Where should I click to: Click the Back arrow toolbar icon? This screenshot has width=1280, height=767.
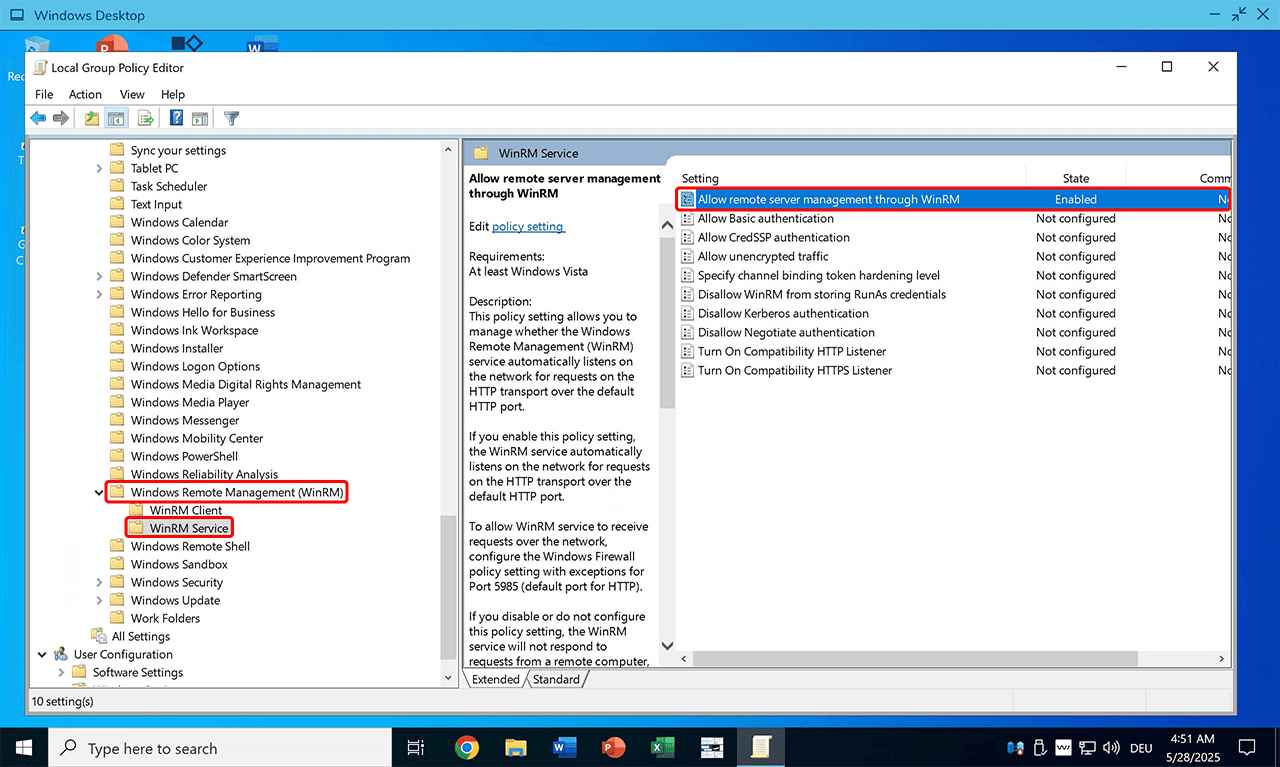pos(38,118)
